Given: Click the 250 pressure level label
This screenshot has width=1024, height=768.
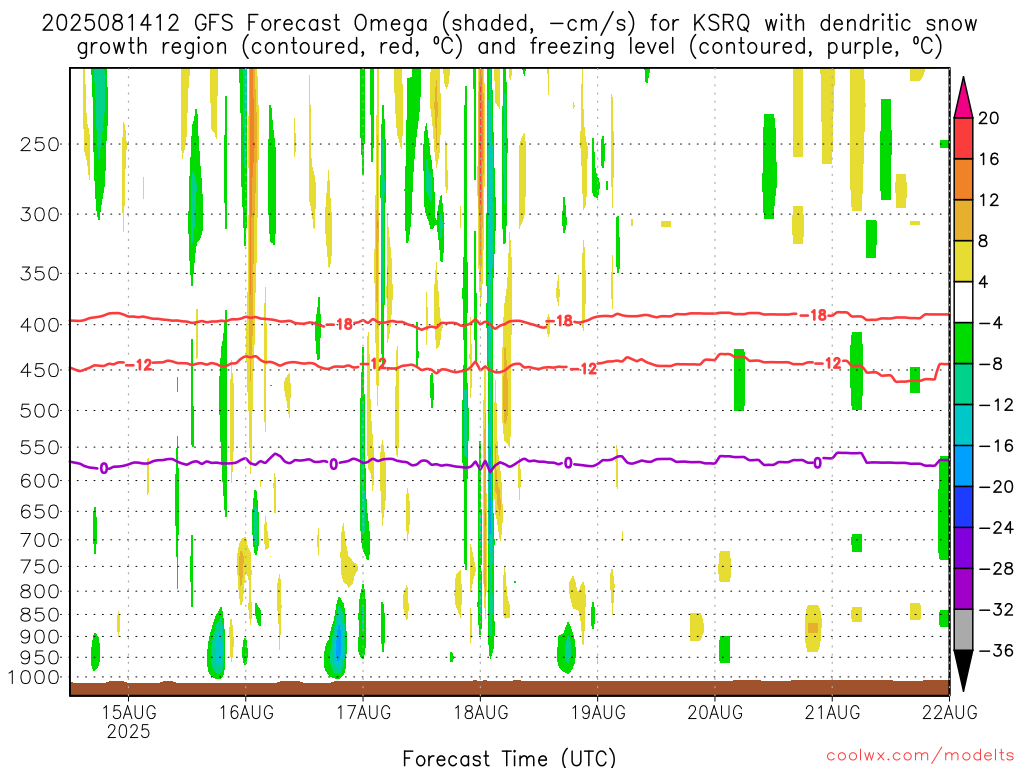Looking at the screenshot, I should click(40, 144).
